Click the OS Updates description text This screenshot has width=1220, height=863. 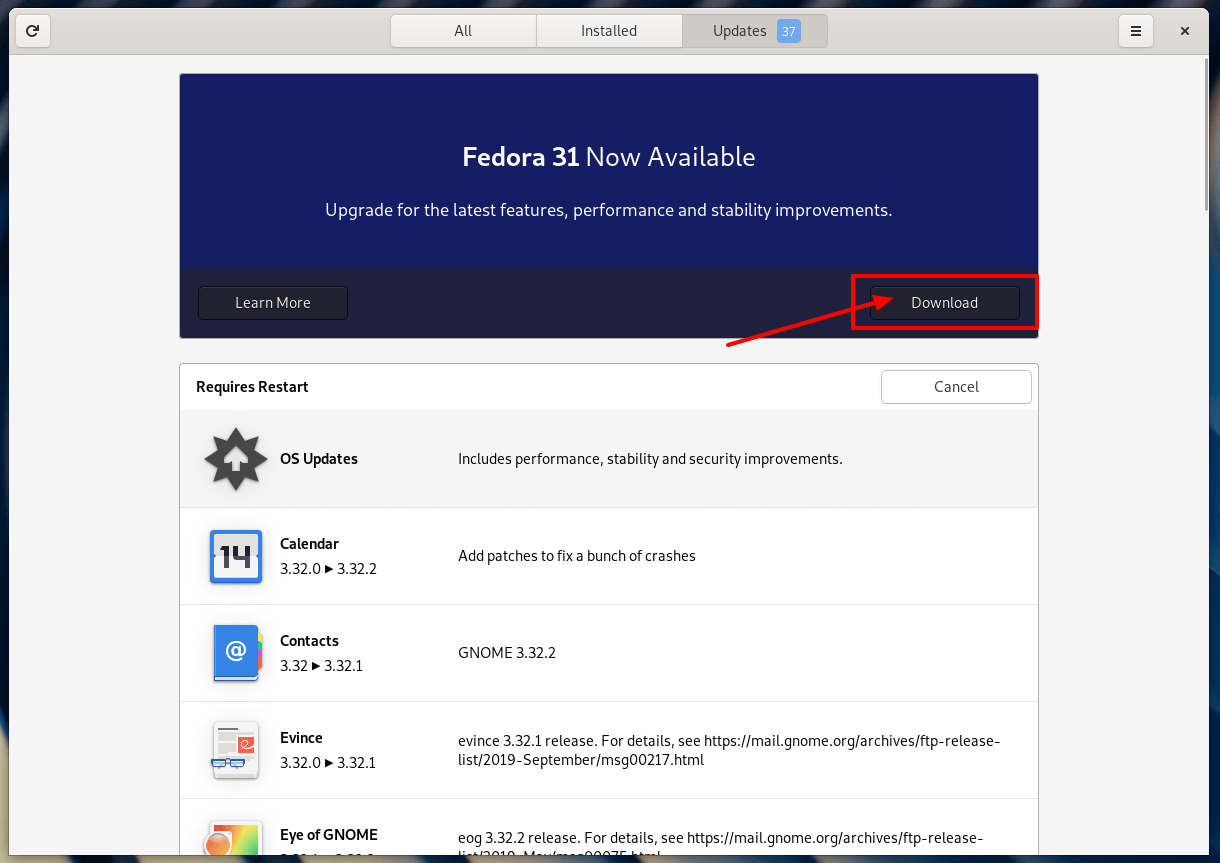coord(650,459)
